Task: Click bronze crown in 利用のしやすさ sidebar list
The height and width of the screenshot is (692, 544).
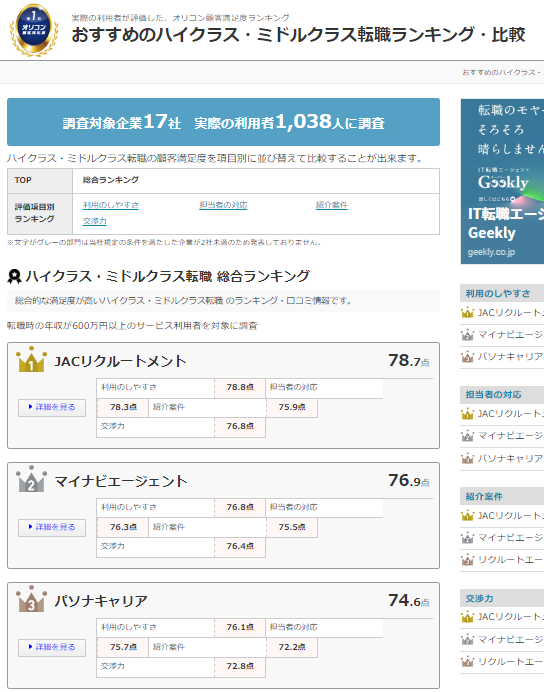Action: [x=467, y=357]
